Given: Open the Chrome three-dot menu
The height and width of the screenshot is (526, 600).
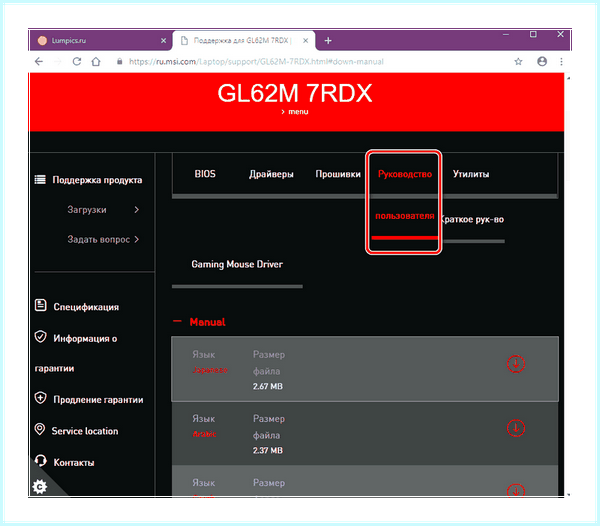Looking at the screenshot, I should (x=561, y=62).
